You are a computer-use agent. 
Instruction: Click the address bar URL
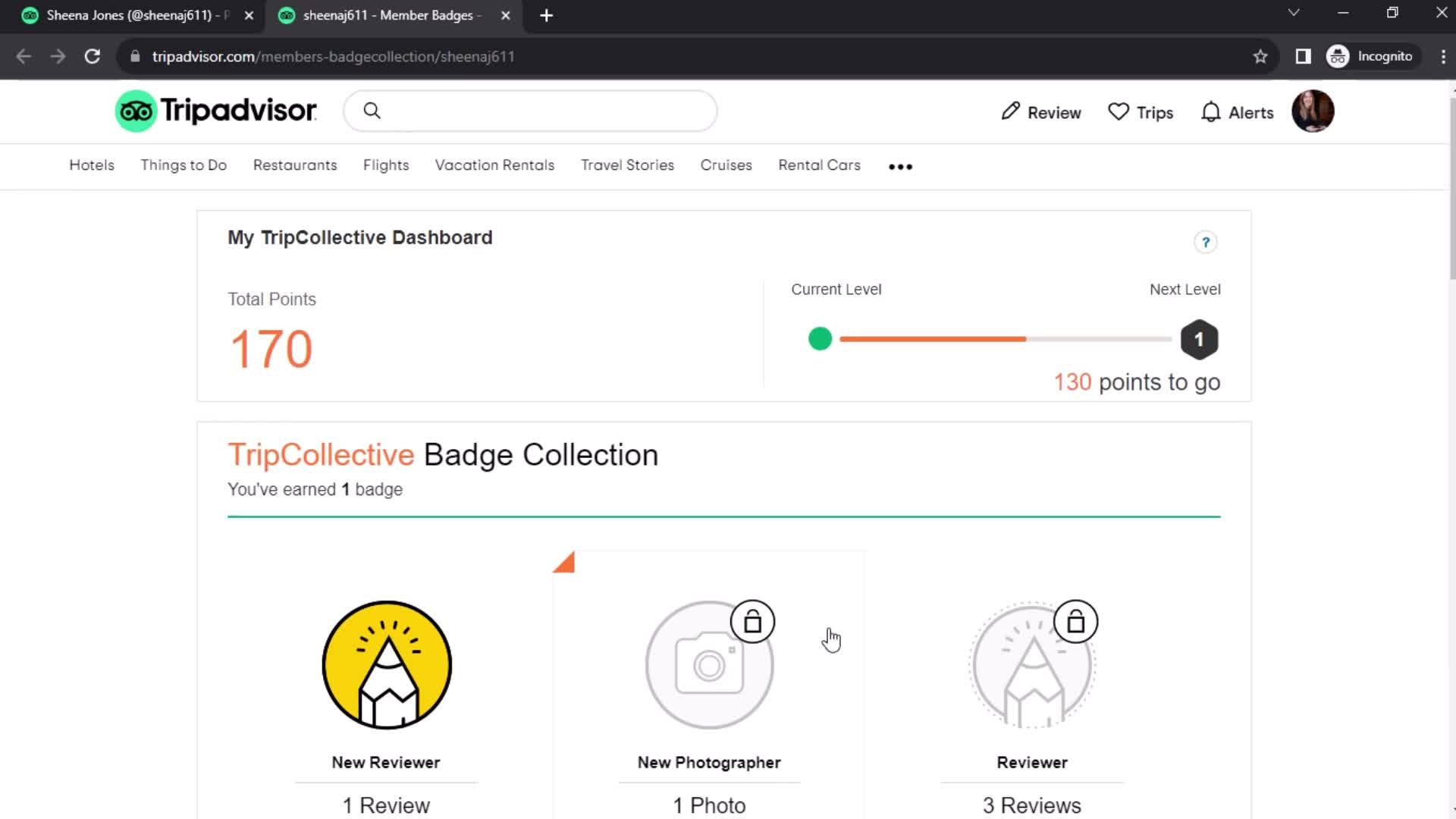pyautogui.click(x=333, y=56)
